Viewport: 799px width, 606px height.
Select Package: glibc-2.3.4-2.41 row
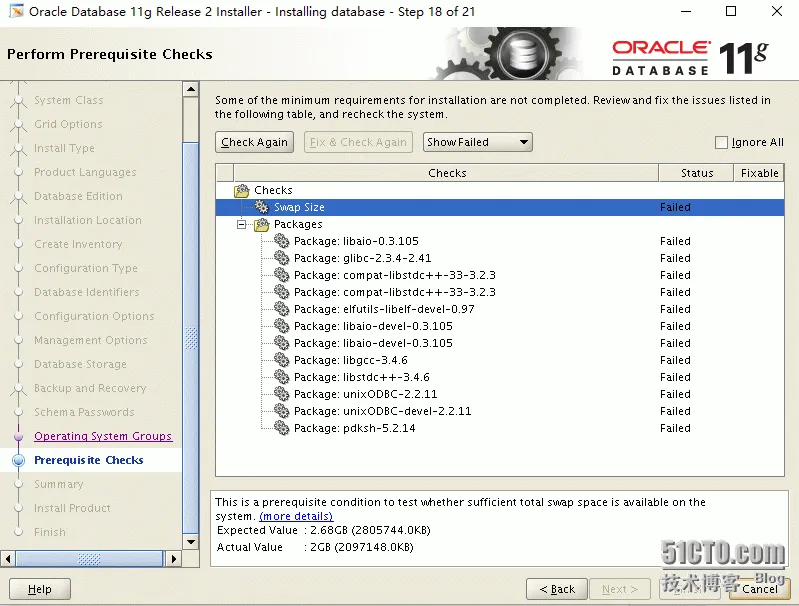coord(499,258)
